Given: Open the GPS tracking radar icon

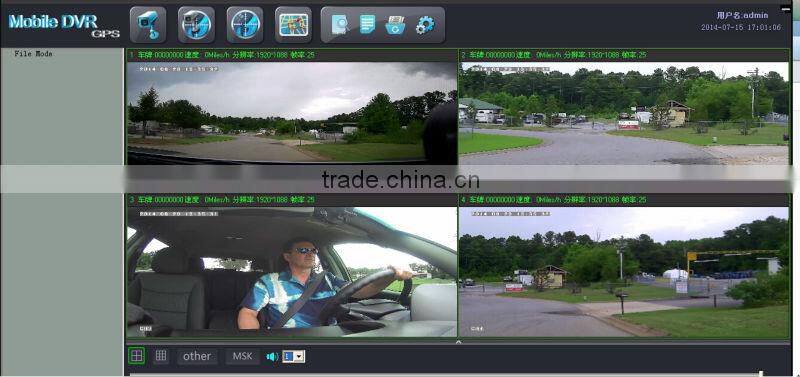Looking at the screenshot, I should [x=245, y=24].
